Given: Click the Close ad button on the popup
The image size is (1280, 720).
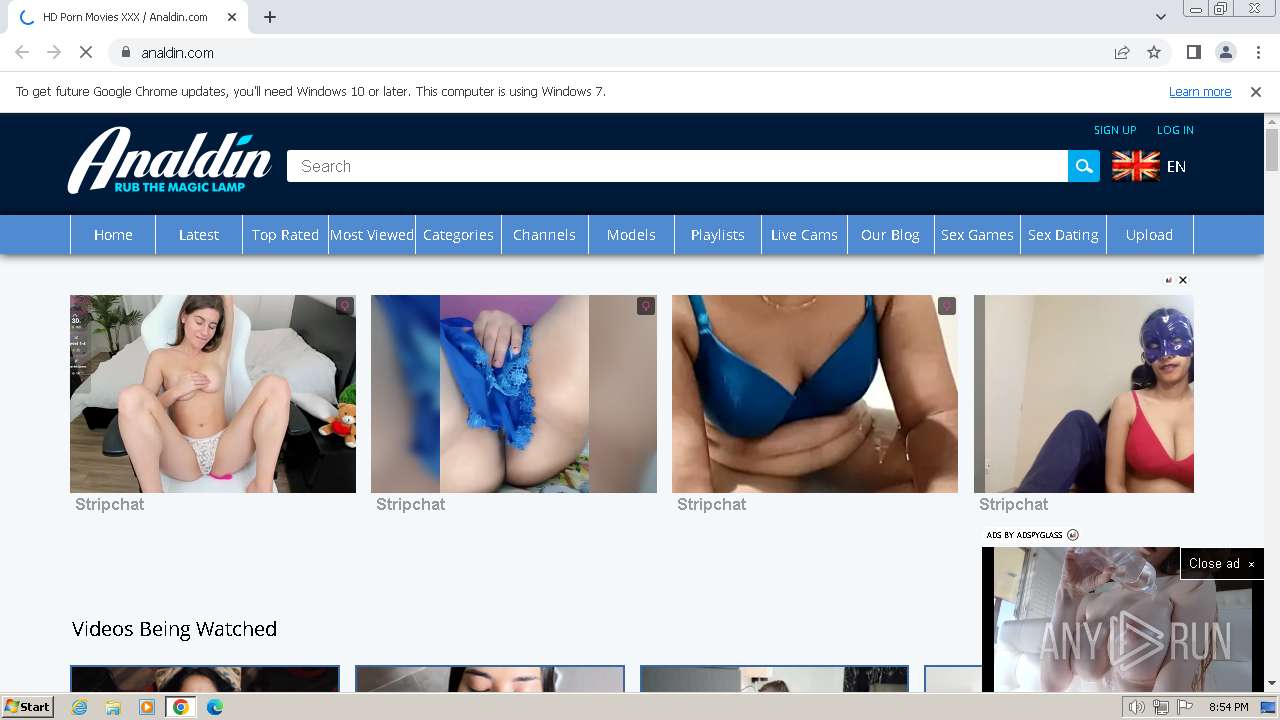Looking at the screenshot, I should coord(1221,563).
